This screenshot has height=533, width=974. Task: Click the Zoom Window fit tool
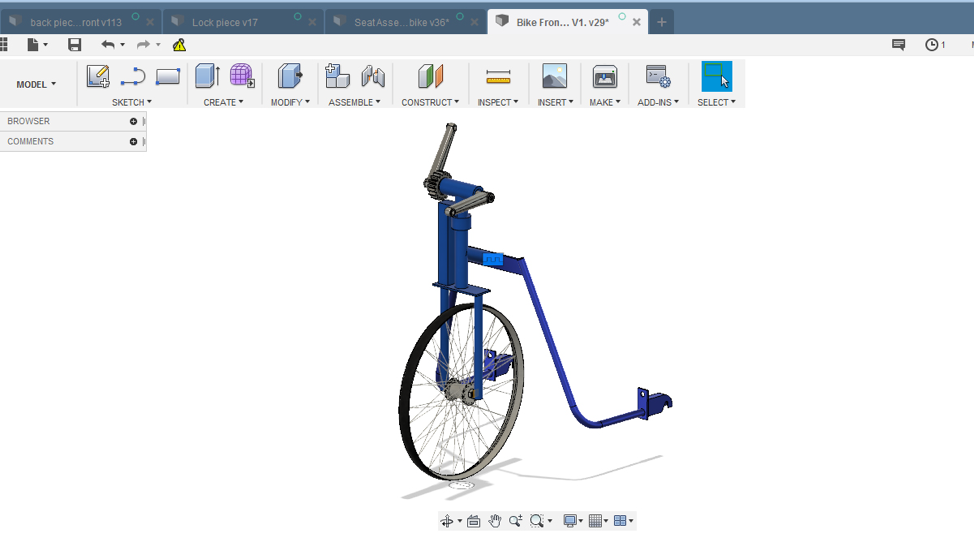pos(537,521)
